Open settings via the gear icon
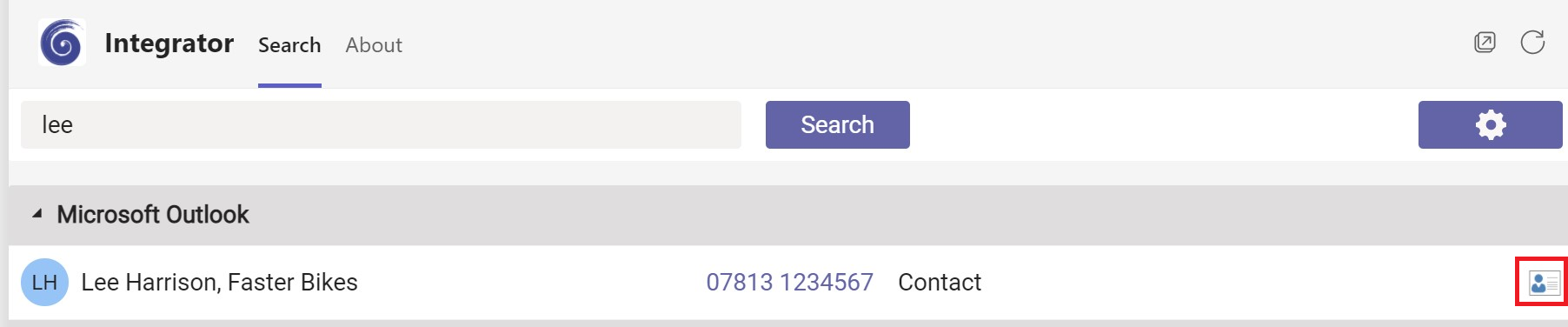 pos(1491,124)
